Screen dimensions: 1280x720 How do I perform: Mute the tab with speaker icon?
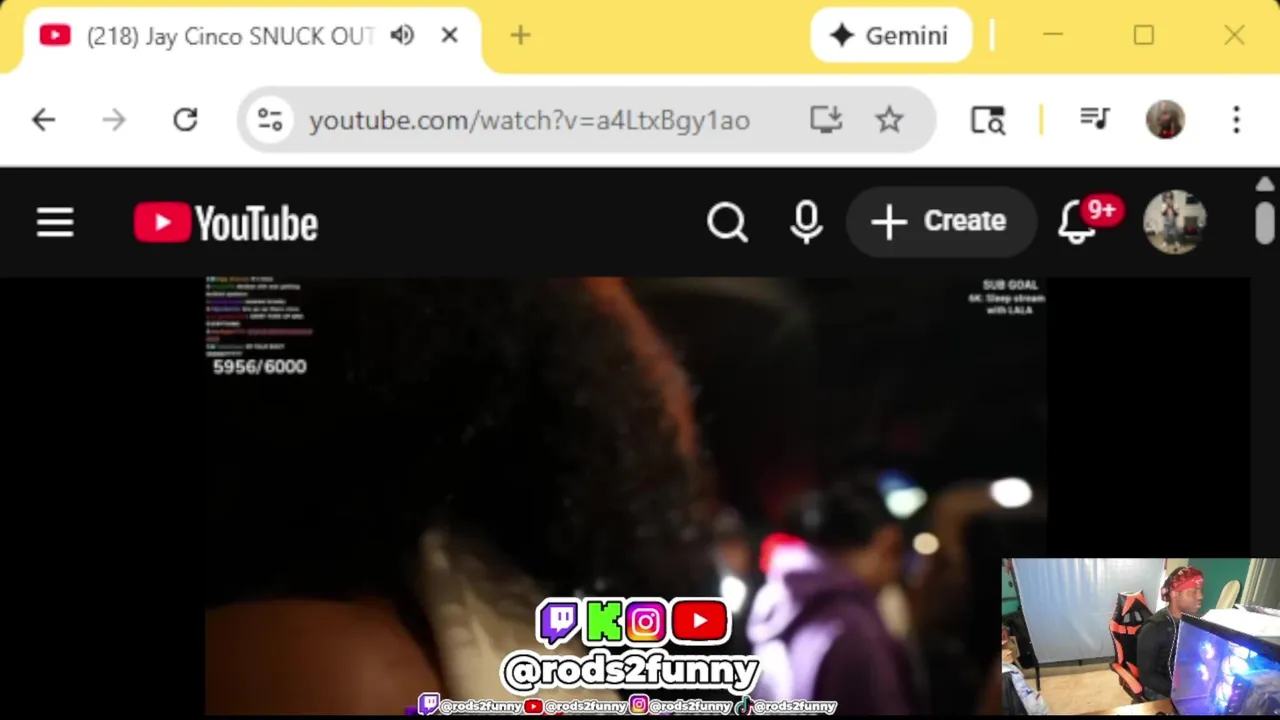(402, 36)
